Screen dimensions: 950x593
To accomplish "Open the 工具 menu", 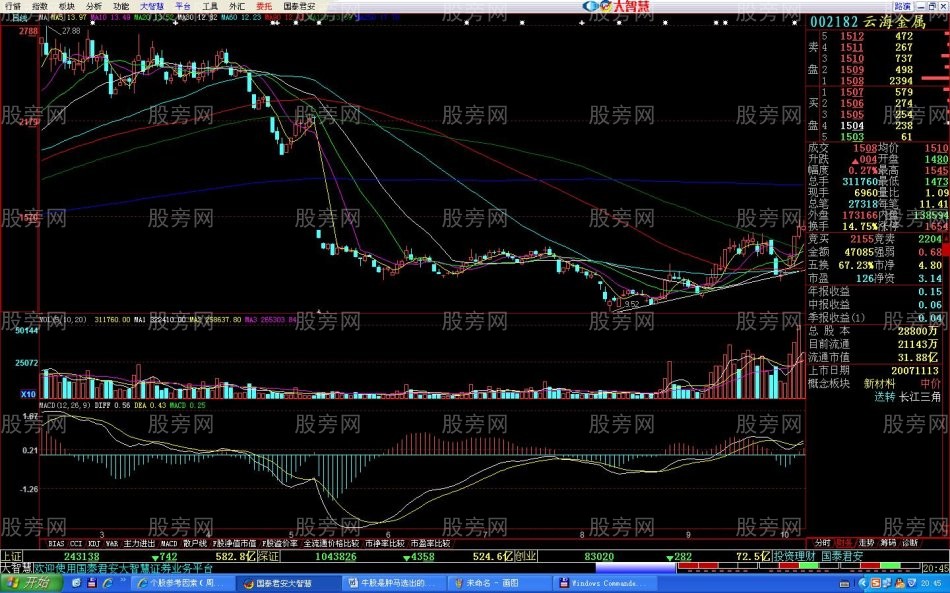I will [x=210, y=6].
